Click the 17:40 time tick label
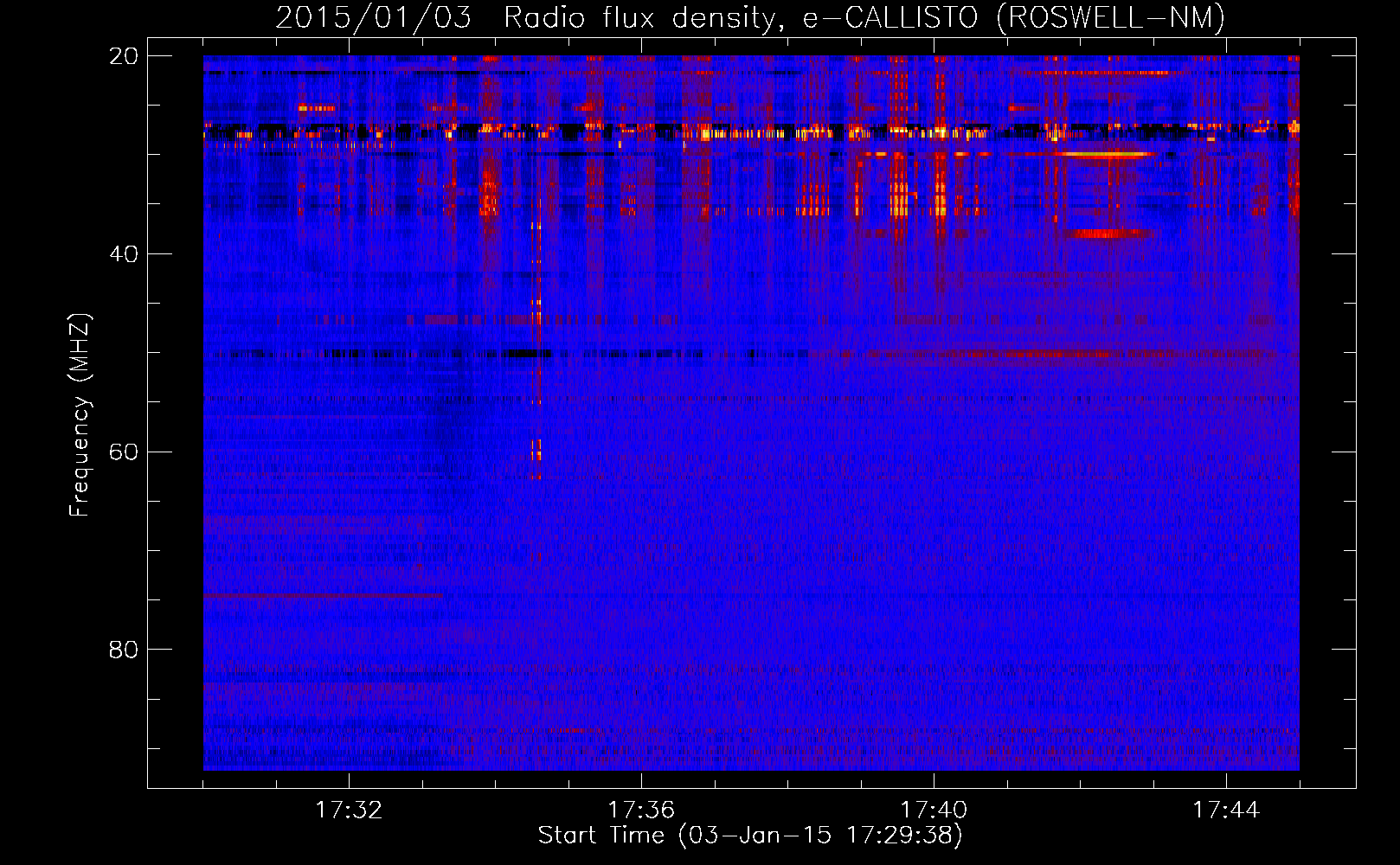The width and height of the screenshot is (1400, 865). tap(934, 811)
